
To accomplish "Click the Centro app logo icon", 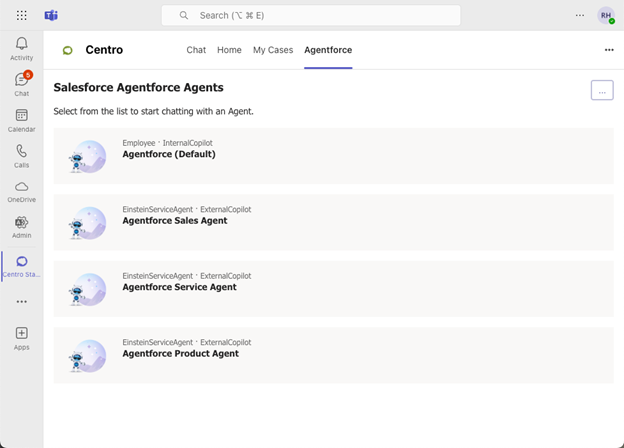I will [68, 50].
